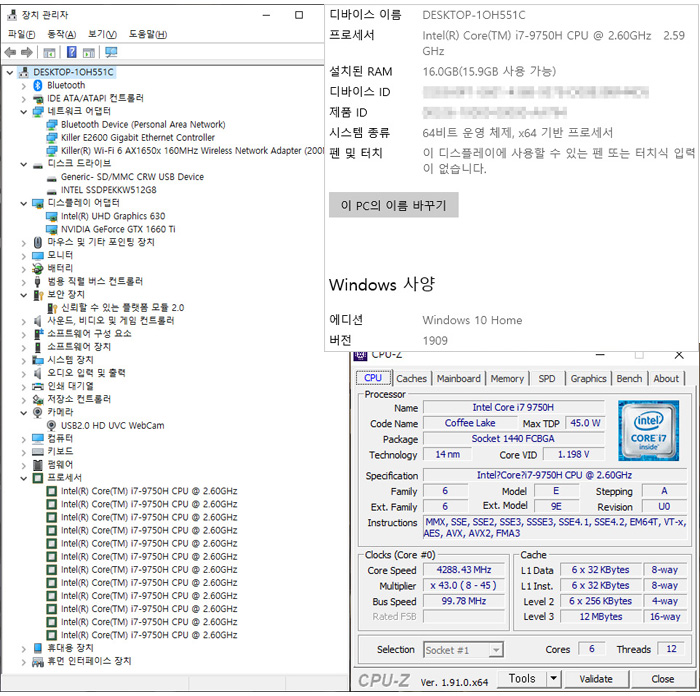Click the Max TDP 45.0 W value
The image size is (700, 696).
point(585,423)
